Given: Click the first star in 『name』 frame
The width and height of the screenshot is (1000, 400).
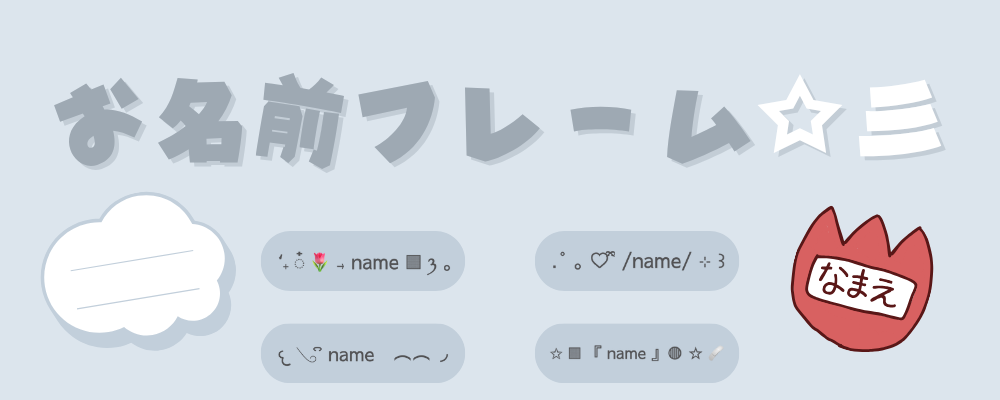Looking at the screenshot, I should click(x=555, y=353).
